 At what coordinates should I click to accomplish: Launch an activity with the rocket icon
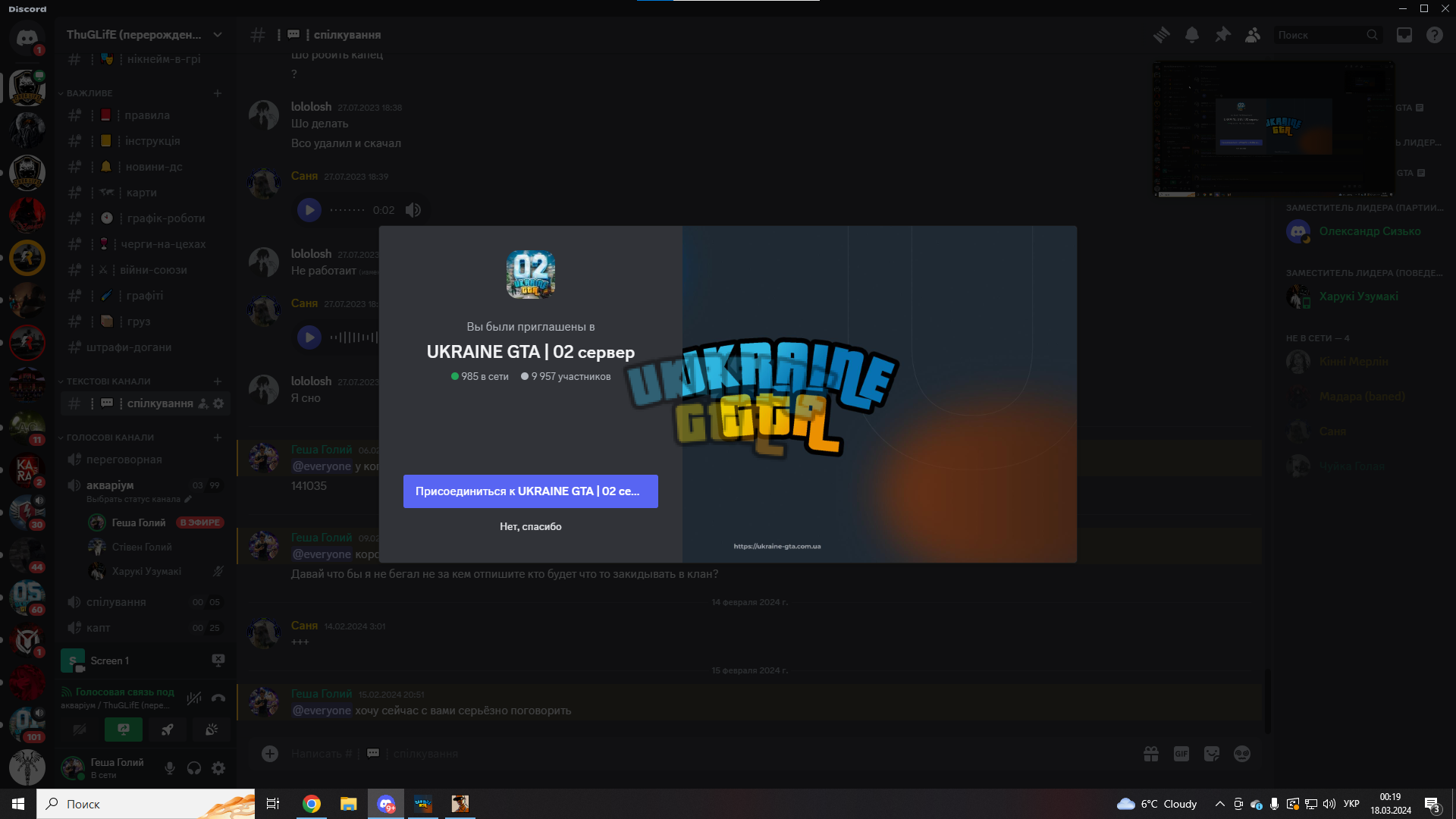pyautogui.click(x=167, y=730)
